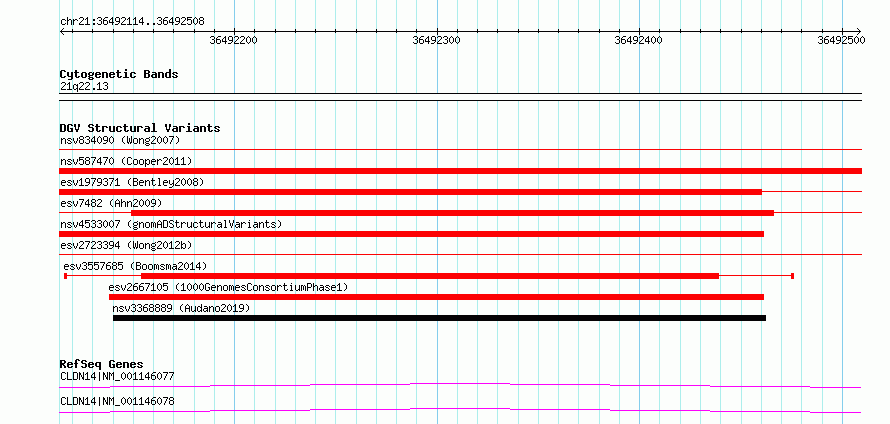Select gene label CLDN14|NM_001146078
Viewport: 890px width, 424px height.
click(x=117, y=401)
